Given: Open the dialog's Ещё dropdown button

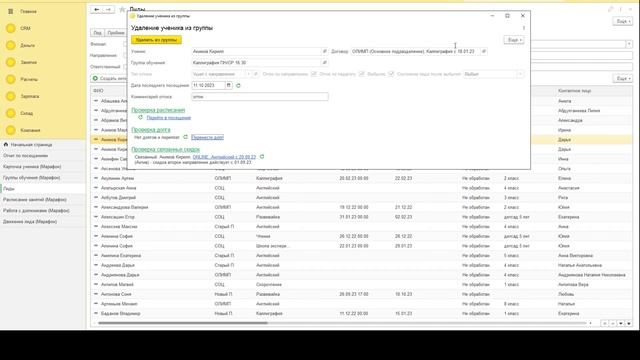Looking at the screenshot, I should click(513, 40).
